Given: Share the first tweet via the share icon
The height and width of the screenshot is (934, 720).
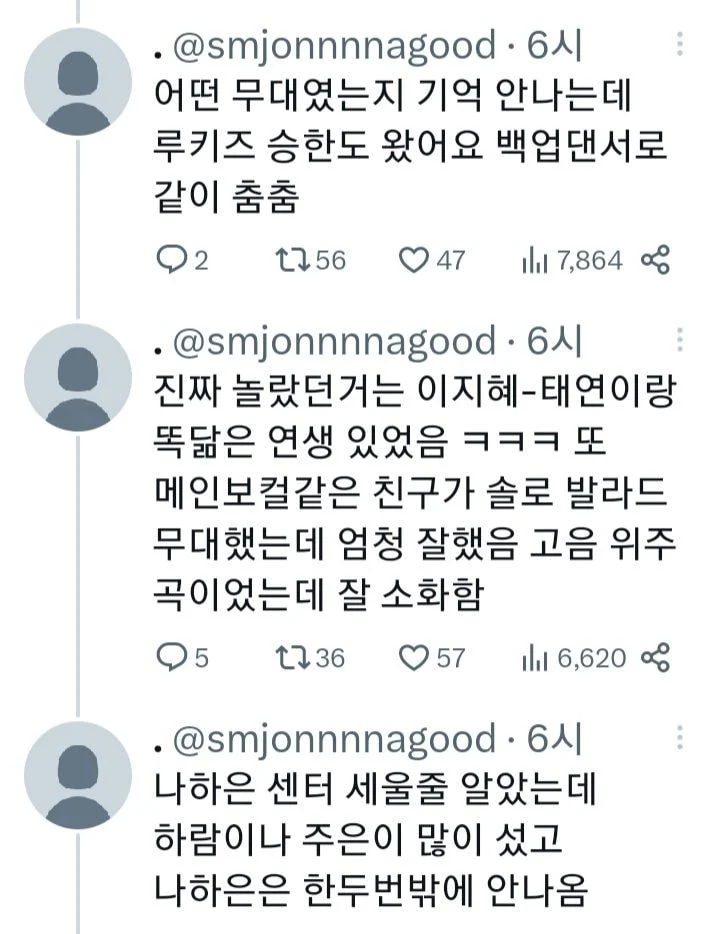Looking at the screenshot, I should 658,258.
